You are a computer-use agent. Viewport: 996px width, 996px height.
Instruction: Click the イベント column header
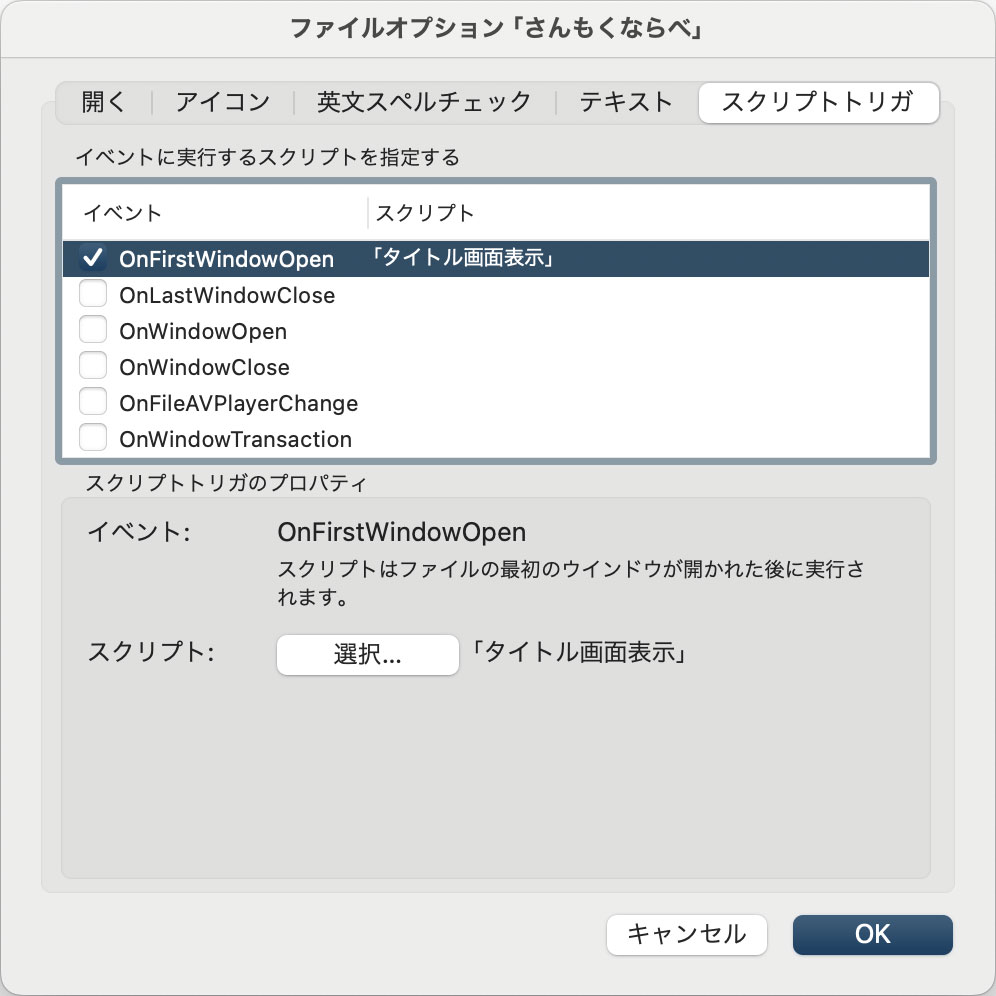pyautogui.click(x=123, y=213)
